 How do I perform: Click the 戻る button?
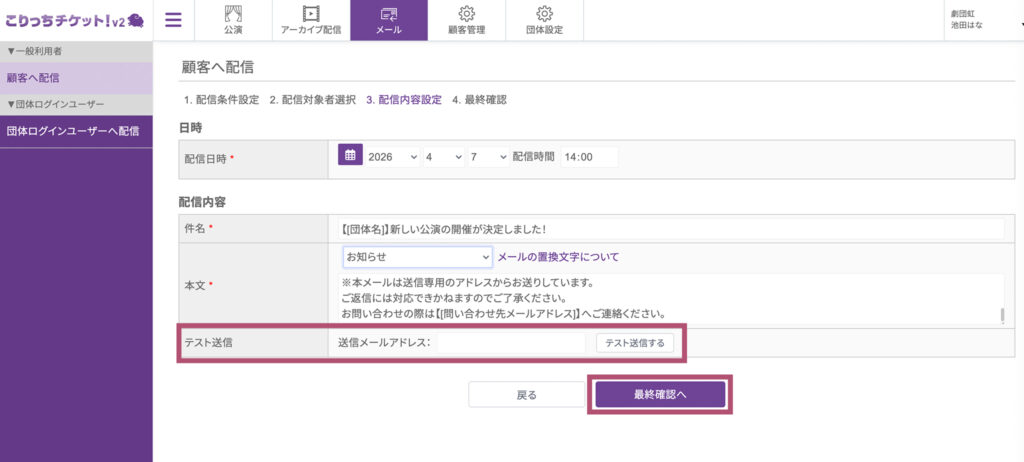click(x=526, y=395)
